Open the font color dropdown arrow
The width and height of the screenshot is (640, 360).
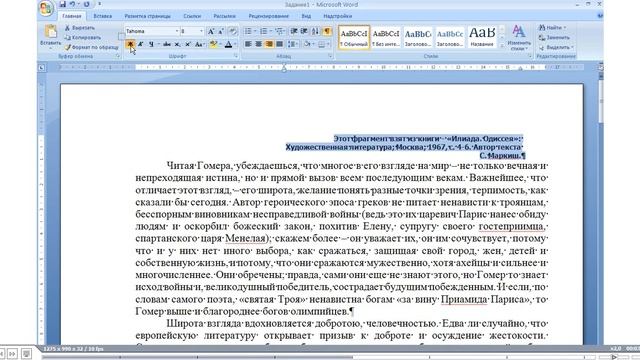click(236, 44)
